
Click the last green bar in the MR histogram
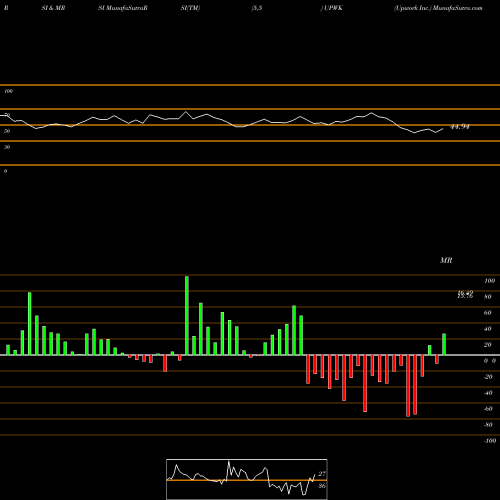[x=444, y=344]
